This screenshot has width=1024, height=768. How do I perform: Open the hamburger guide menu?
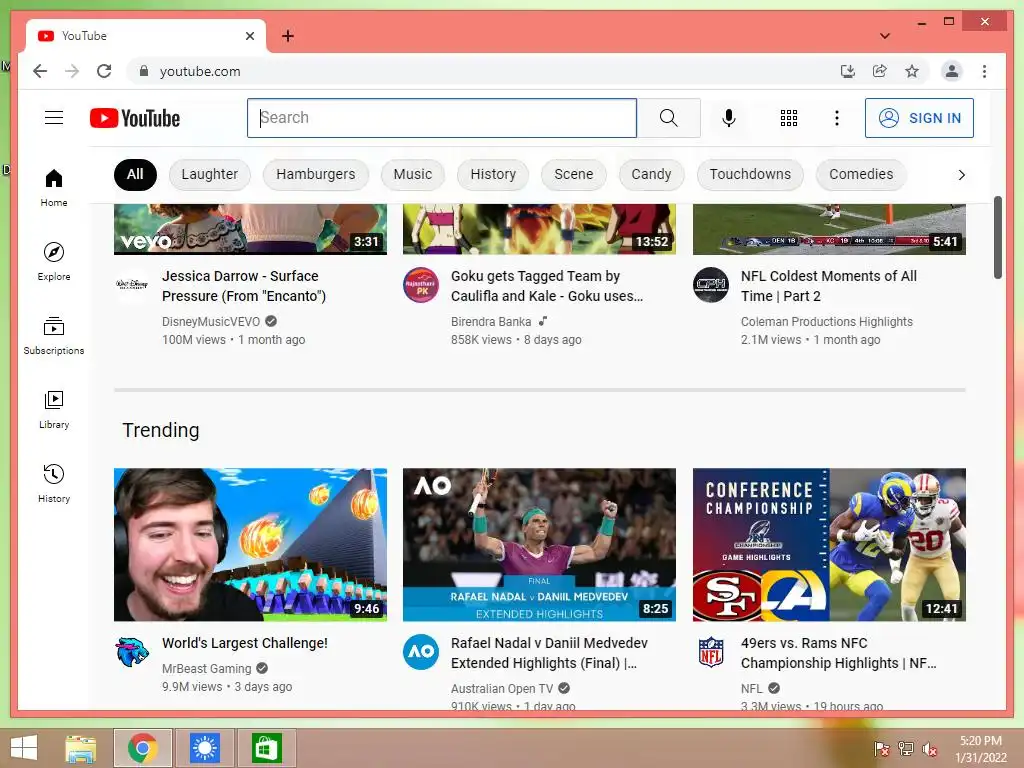(x=54, y=118)
